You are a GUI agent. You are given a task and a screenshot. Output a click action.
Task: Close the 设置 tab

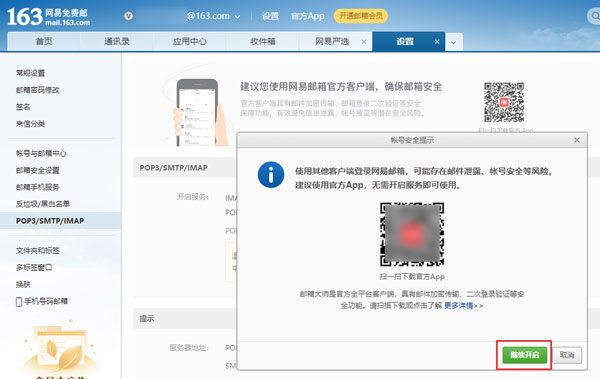click(437, 42)
